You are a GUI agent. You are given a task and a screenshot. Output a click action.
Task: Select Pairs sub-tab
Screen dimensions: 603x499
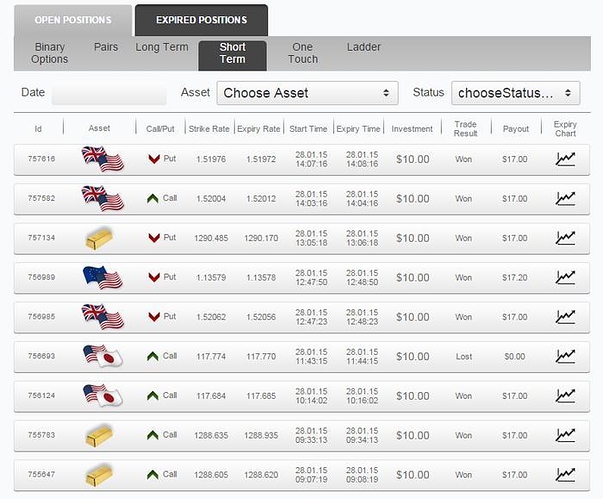click(x=106, y=47)
